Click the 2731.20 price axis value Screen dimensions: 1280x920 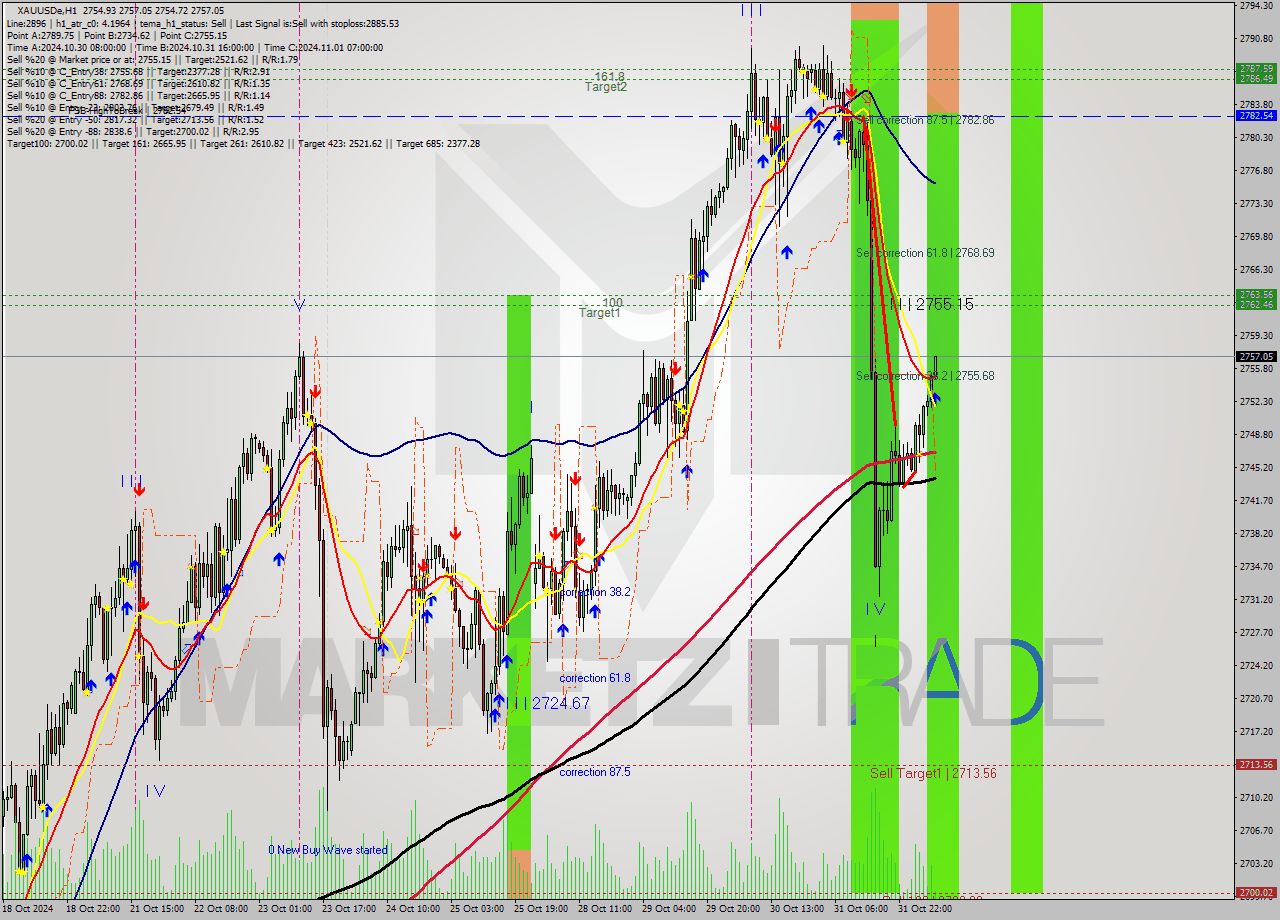[x=1256, y=600]
